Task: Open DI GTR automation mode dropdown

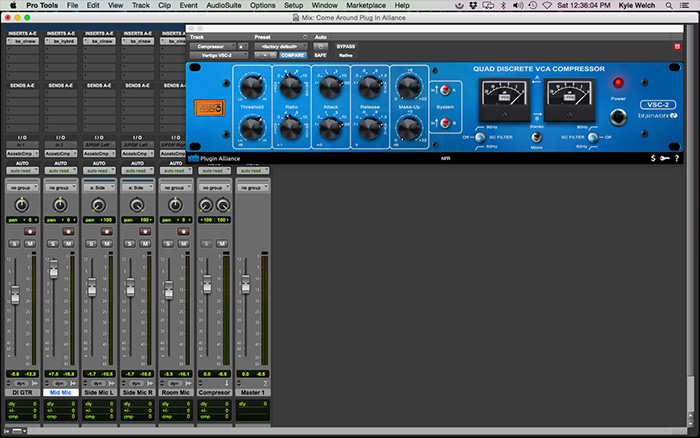Action: tap(22, 171)
